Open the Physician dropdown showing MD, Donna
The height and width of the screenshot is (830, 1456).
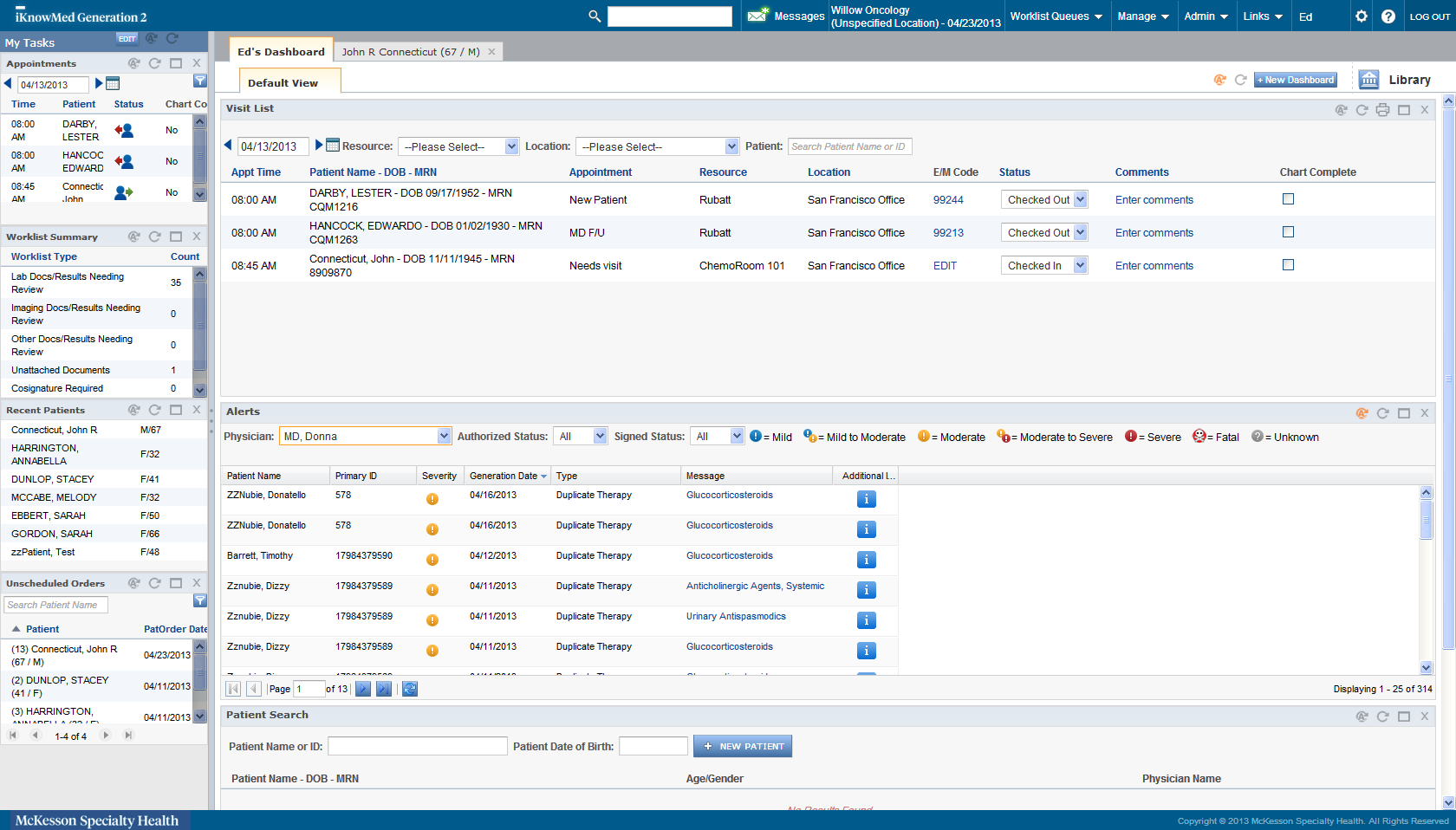click(365, 436)
